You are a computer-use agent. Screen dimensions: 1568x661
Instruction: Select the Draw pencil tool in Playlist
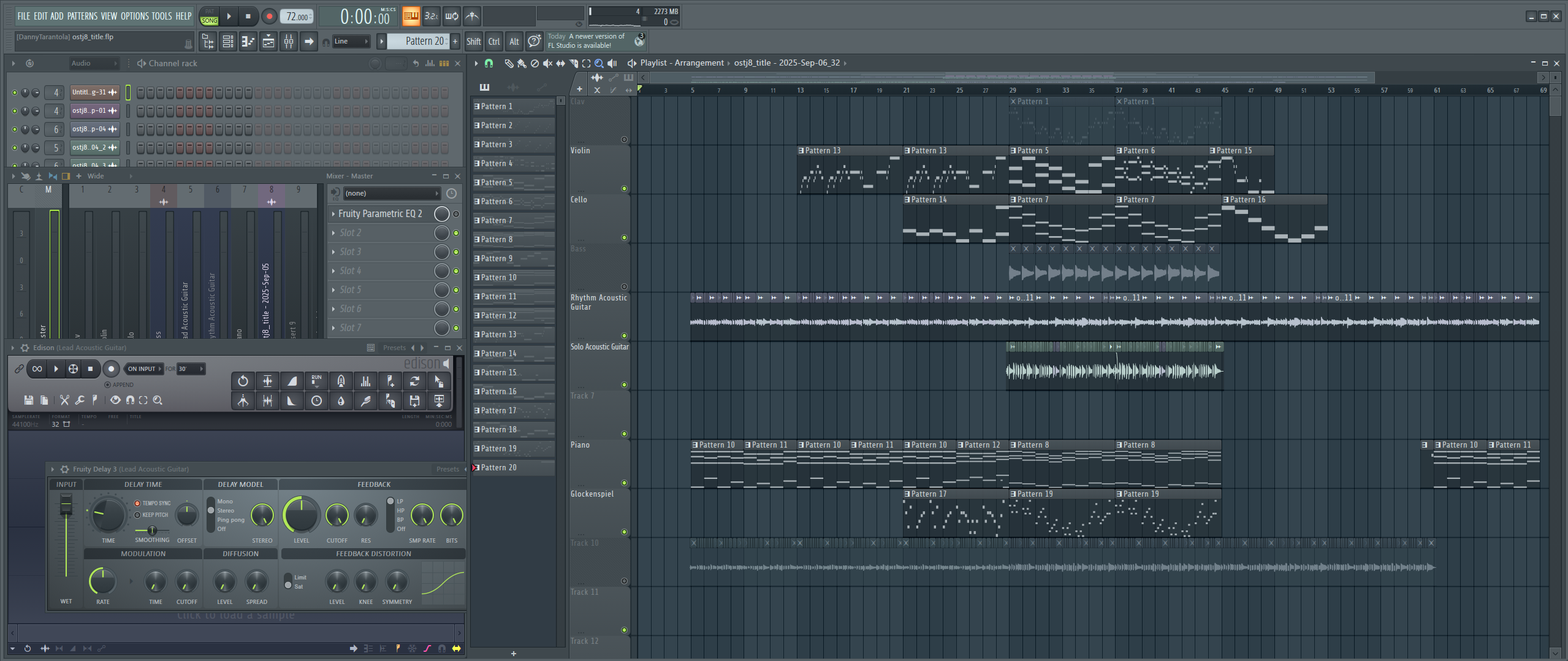(508, 63)
